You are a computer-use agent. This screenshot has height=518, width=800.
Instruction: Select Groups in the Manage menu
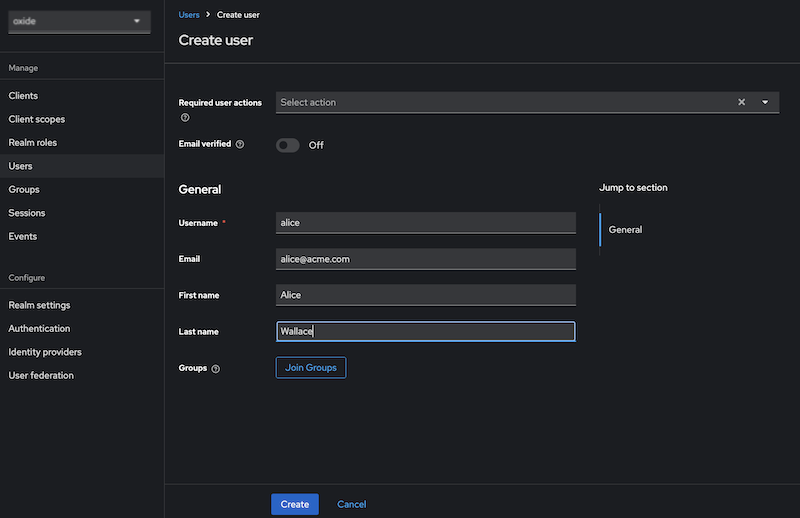[24, 190]
